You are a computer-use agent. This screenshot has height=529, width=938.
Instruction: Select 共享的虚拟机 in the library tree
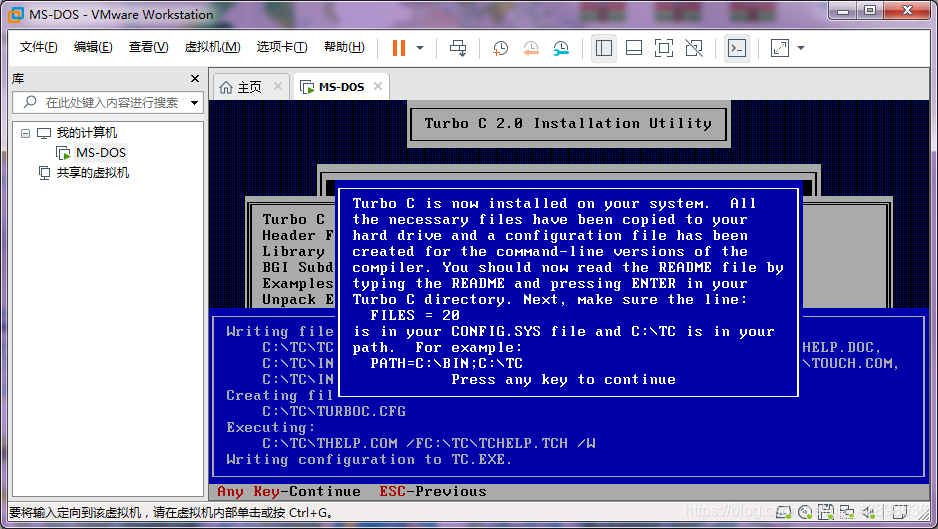pos(93,173)
